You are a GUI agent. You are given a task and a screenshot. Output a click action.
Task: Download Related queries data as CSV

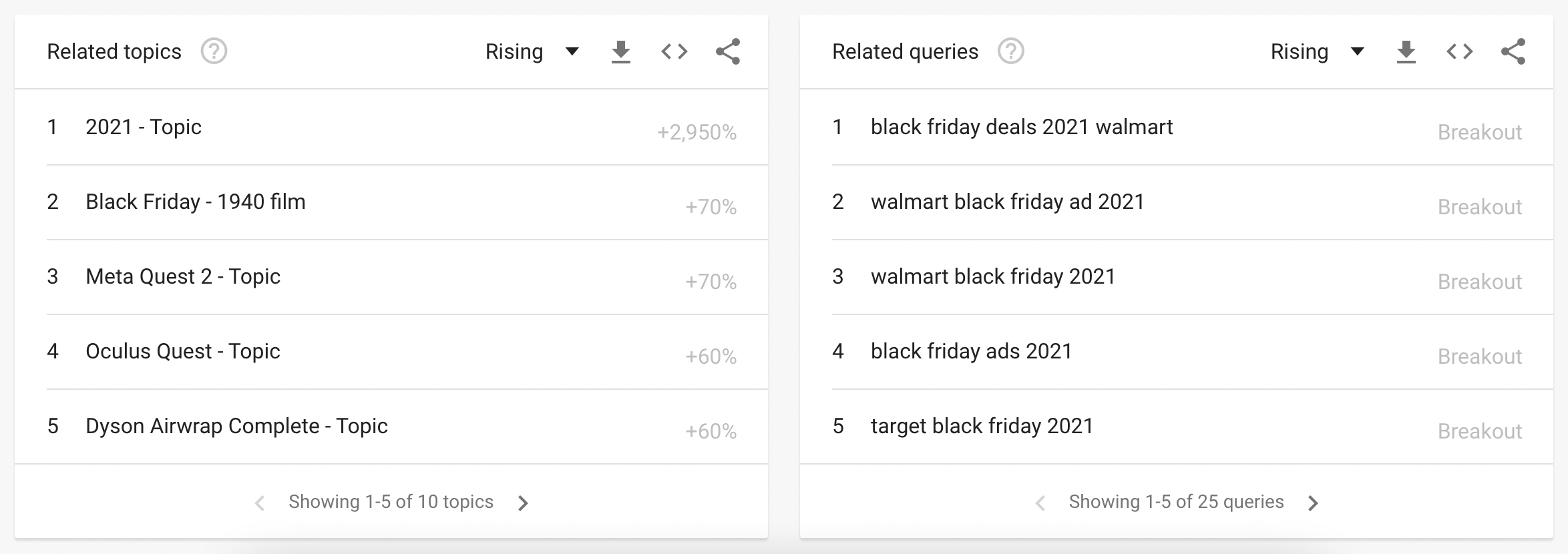[x=1406, y=51]
